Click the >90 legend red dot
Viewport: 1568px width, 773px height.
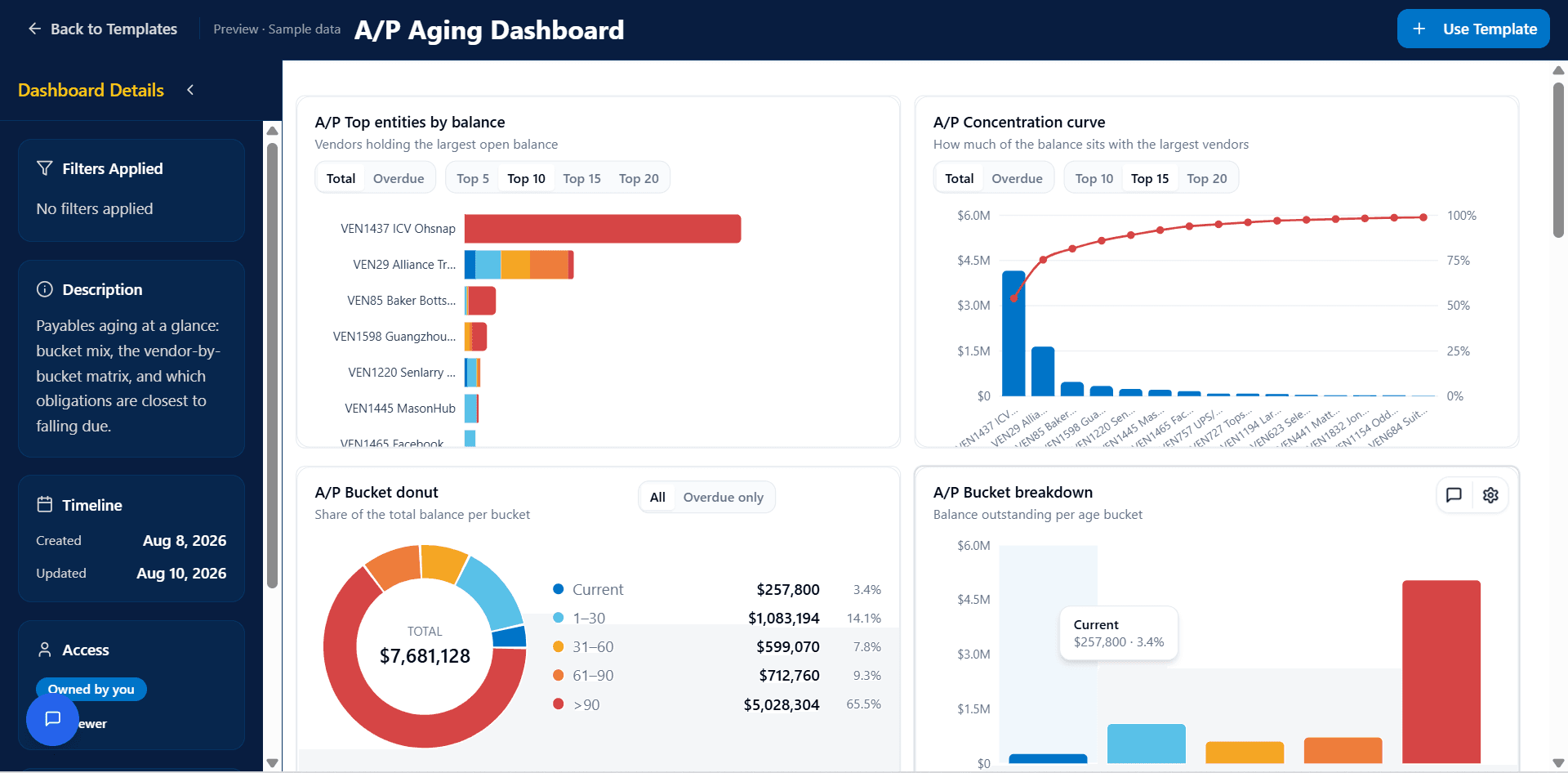point(559,704)
